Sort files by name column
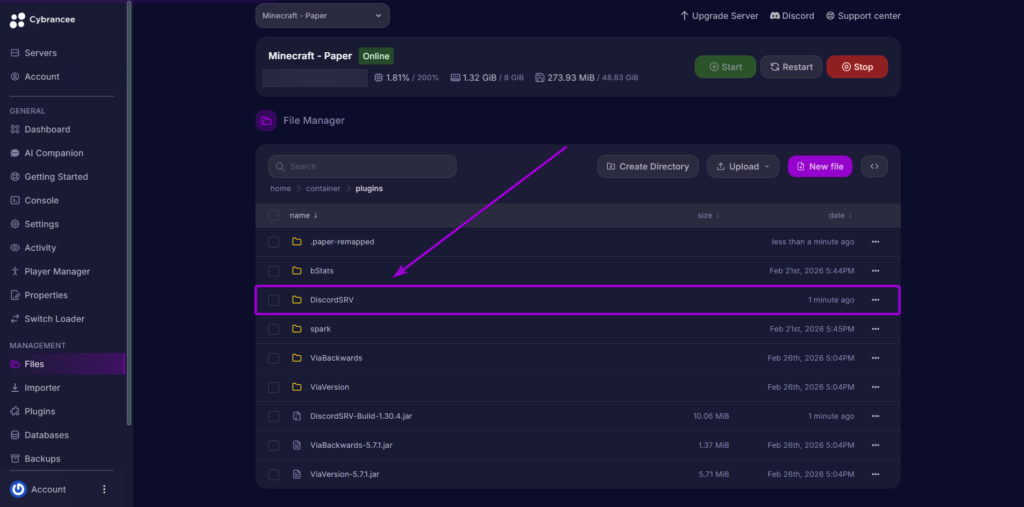 click(x=304, y=216)
